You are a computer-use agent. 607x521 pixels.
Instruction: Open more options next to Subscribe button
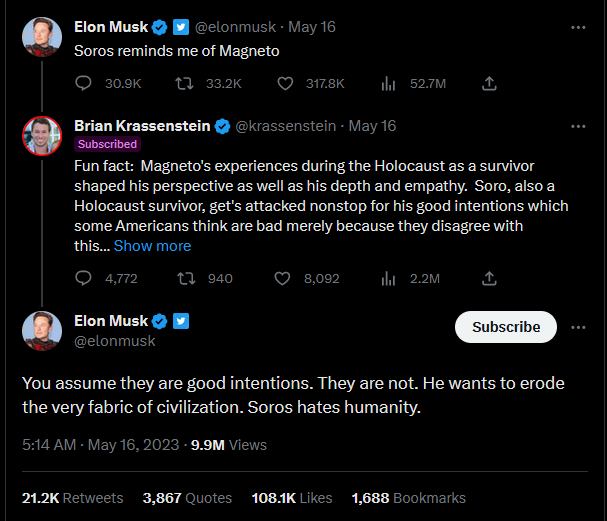578,327
